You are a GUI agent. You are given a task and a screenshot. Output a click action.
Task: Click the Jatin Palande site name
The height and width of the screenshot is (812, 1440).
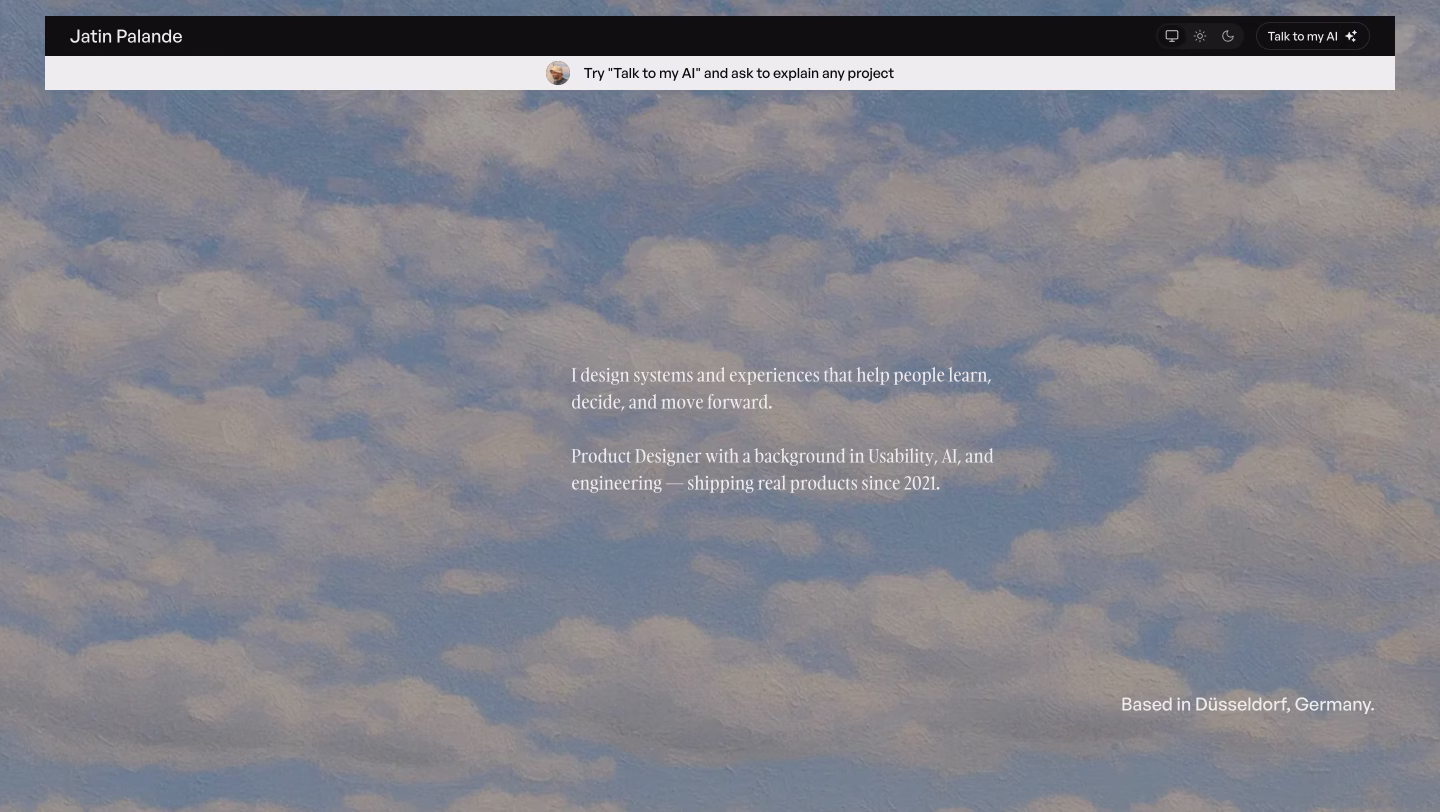point(126,36)
